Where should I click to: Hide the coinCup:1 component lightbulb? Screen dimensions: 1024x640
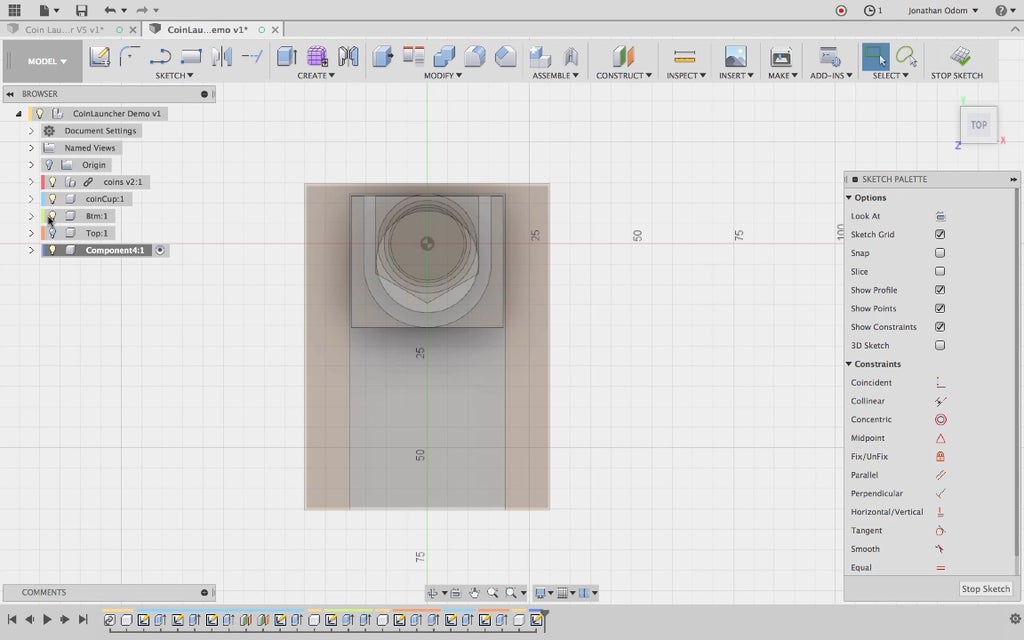pyautogui.click(x=53, y=199)
